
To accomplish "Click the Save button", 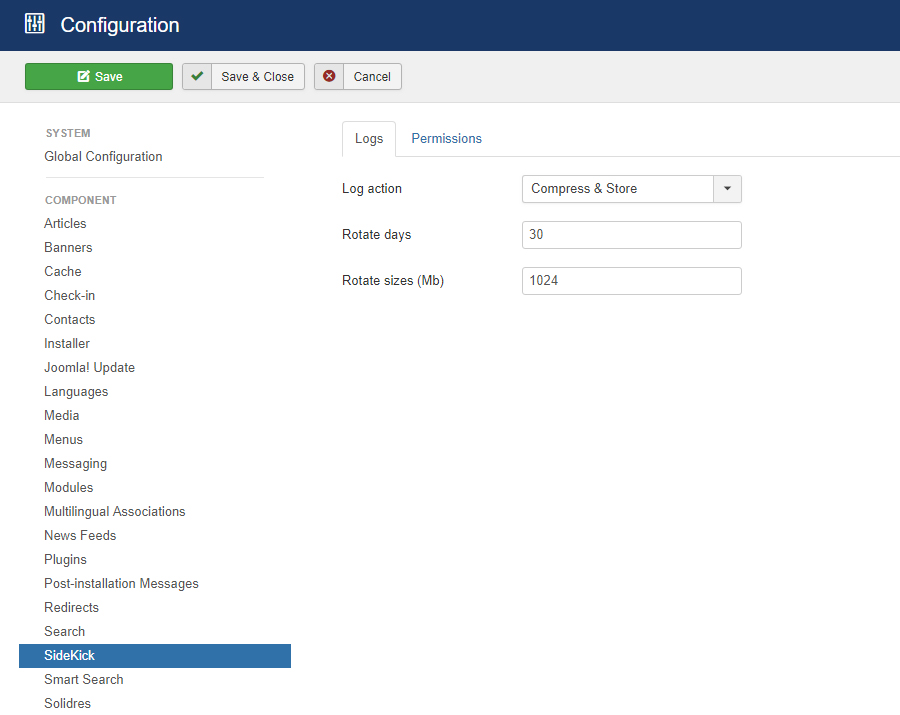I will pos(99,76).
